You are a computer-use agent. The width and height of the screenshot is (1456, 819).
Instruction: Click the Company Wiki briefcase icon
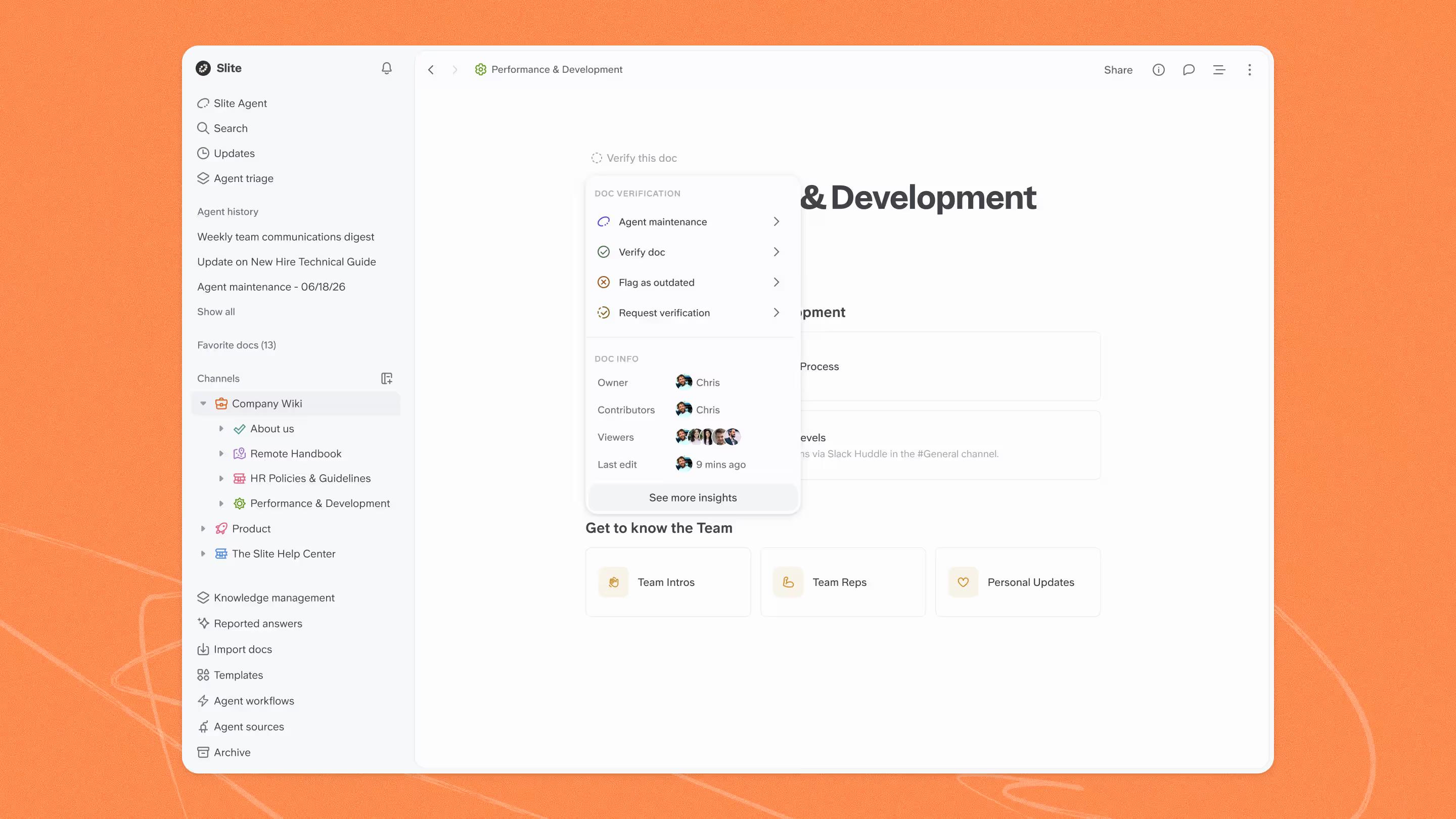pos(221,403)
